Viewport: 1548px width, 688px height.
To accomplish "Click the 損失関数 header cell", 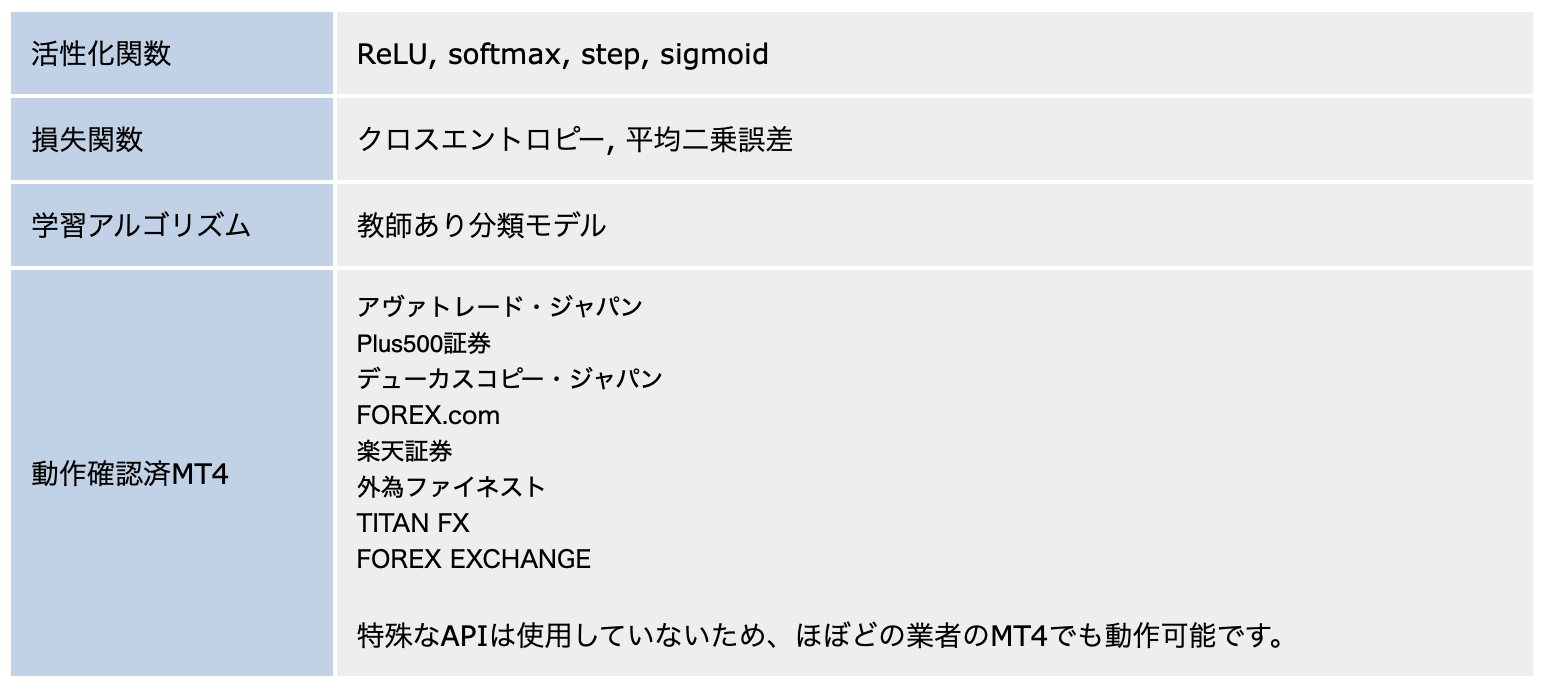I will pos(88,140).
